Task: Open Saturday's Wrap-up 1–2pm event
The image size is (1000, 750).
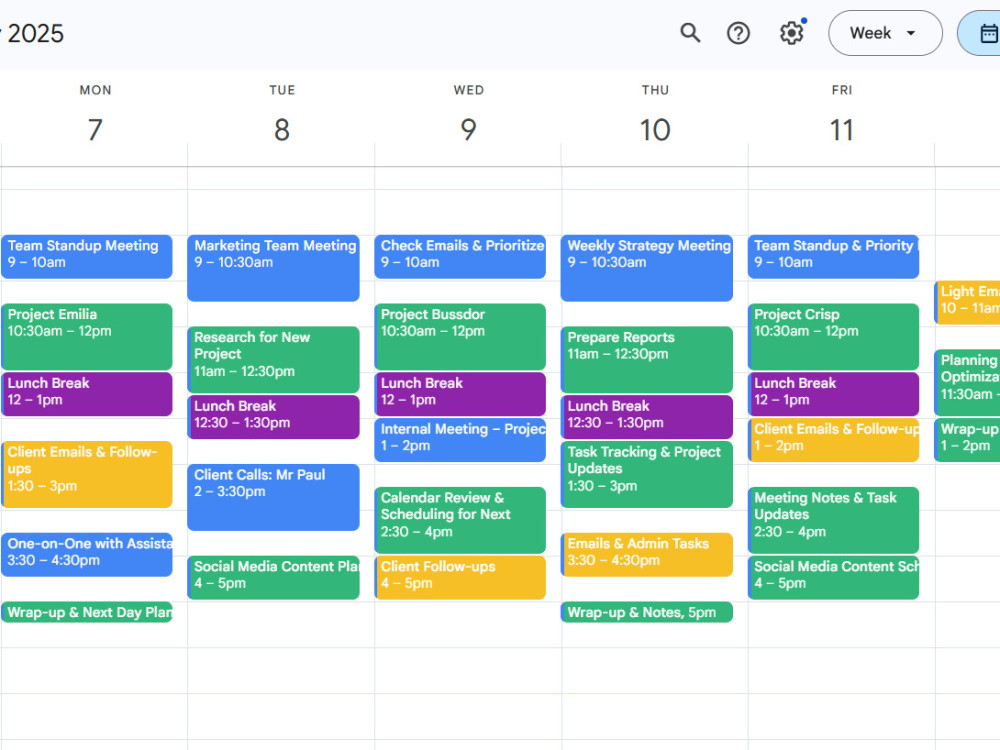Action: 967,440
